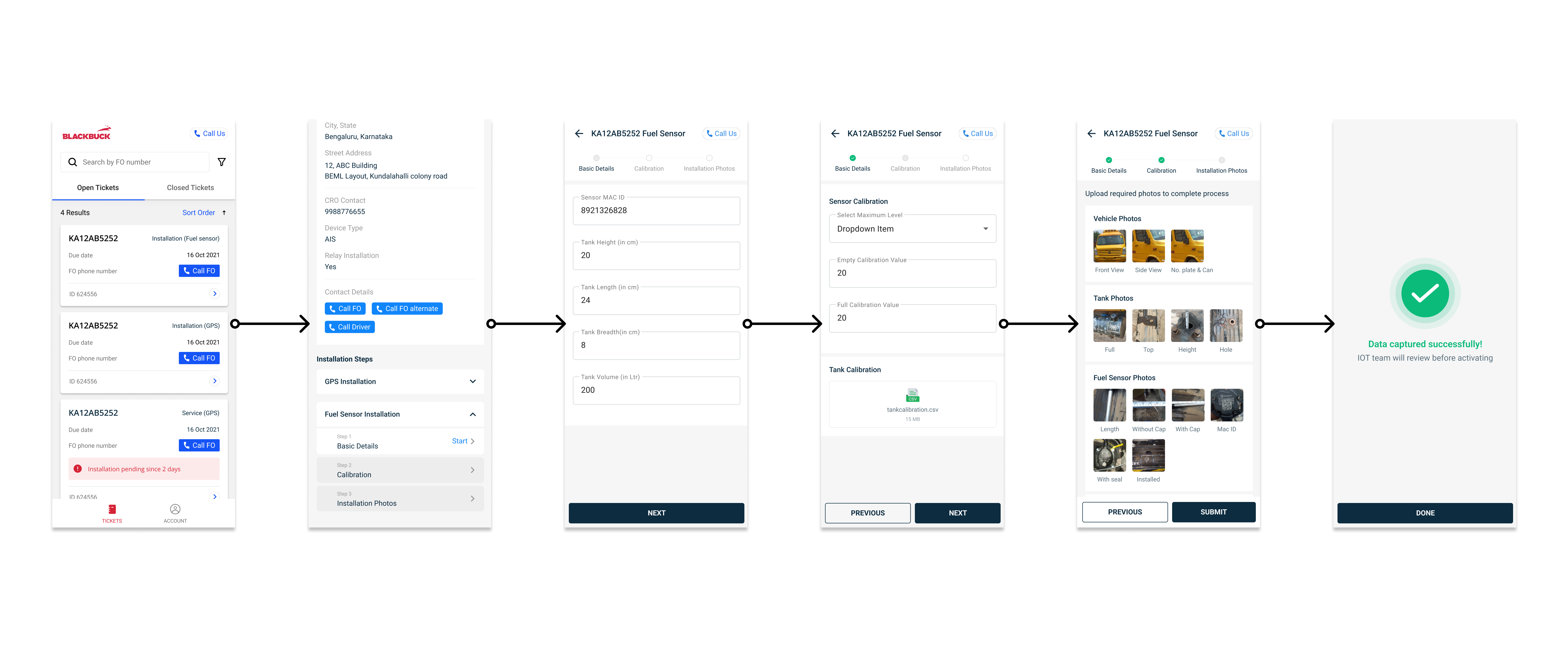Open the Select Maximum Level dropdown
1568x672 pixels.
[912, 229]
